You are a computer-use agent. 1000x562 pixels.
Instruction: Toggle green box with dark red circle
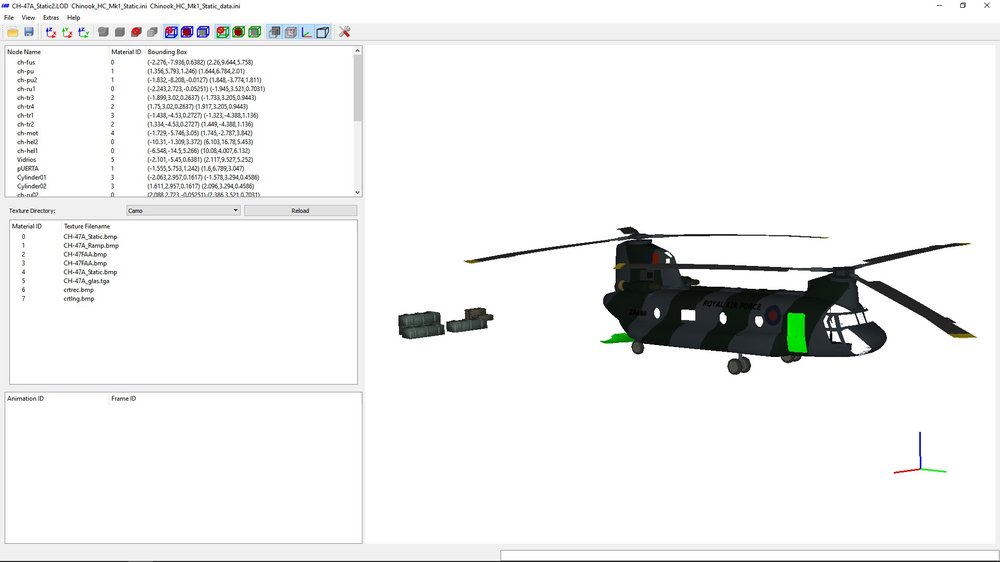coord(238,32)
